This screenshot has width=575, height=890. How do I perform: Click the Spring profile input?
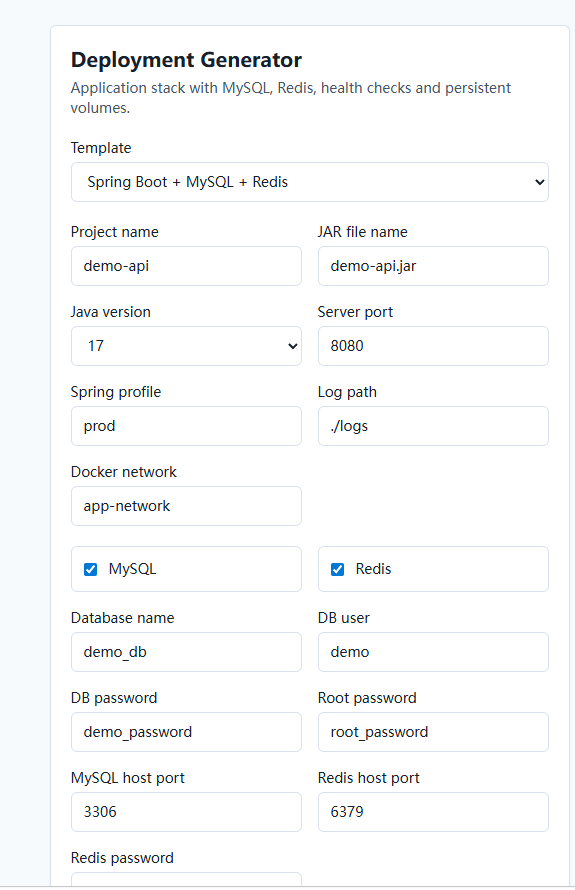tap(186, 426)
